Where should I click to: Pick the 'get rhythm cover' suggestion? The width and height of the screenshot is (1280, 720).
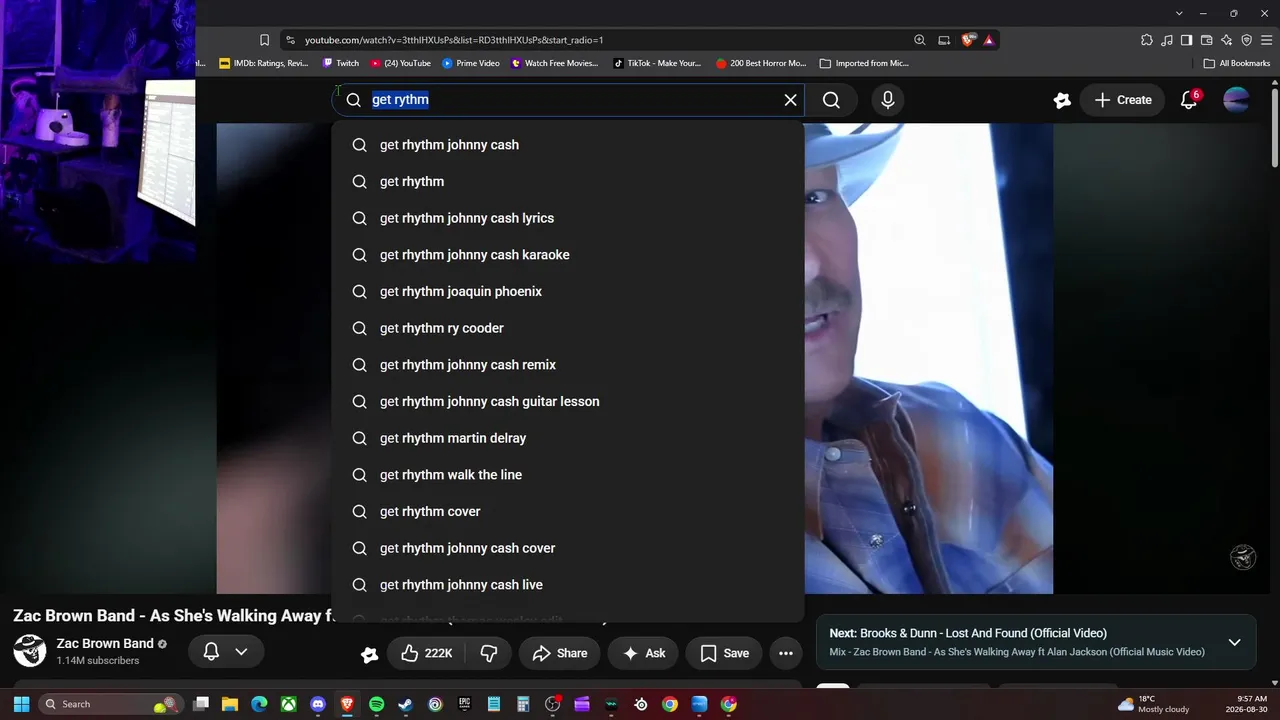click(x=568, y=511)
